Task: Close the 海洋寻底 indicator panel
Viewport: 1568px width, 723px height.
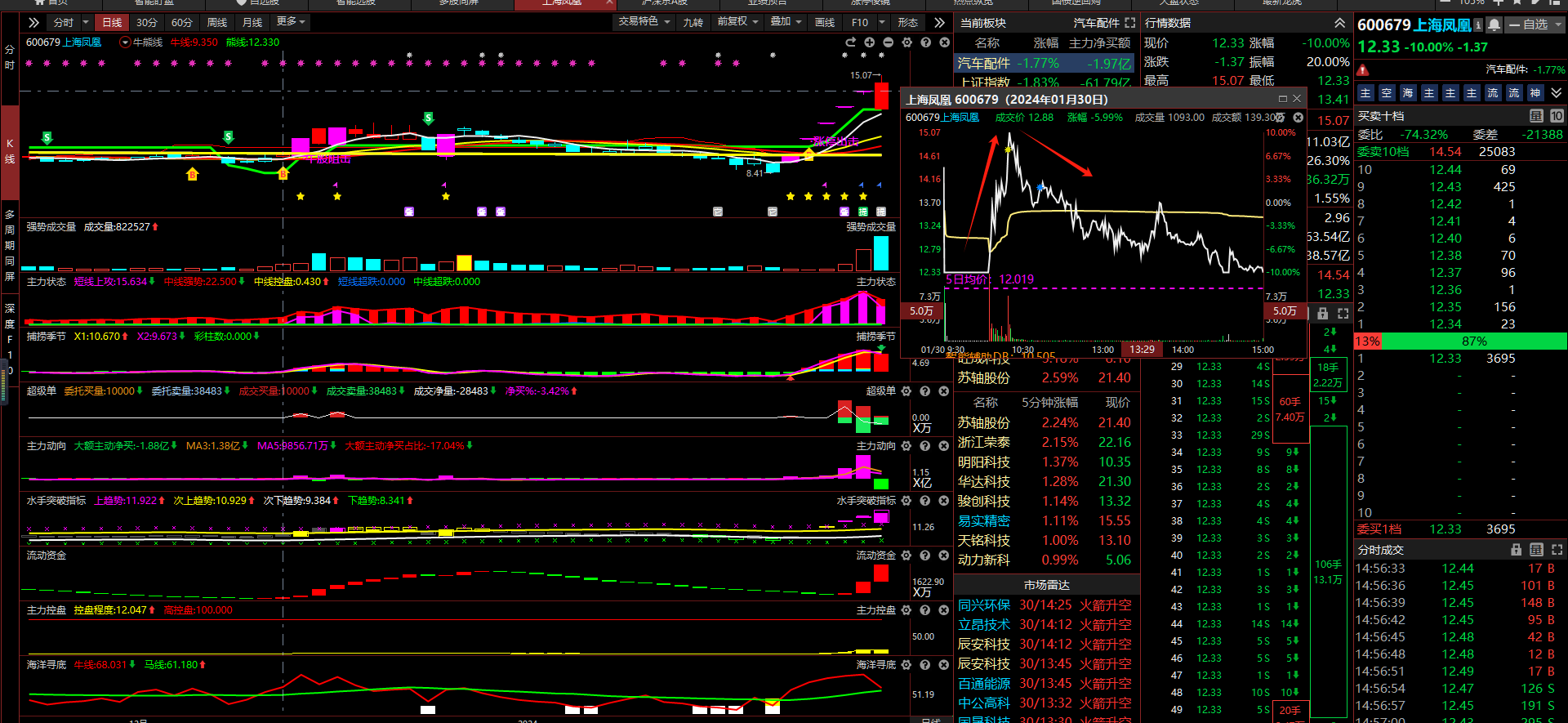Action: pos(943,665)
